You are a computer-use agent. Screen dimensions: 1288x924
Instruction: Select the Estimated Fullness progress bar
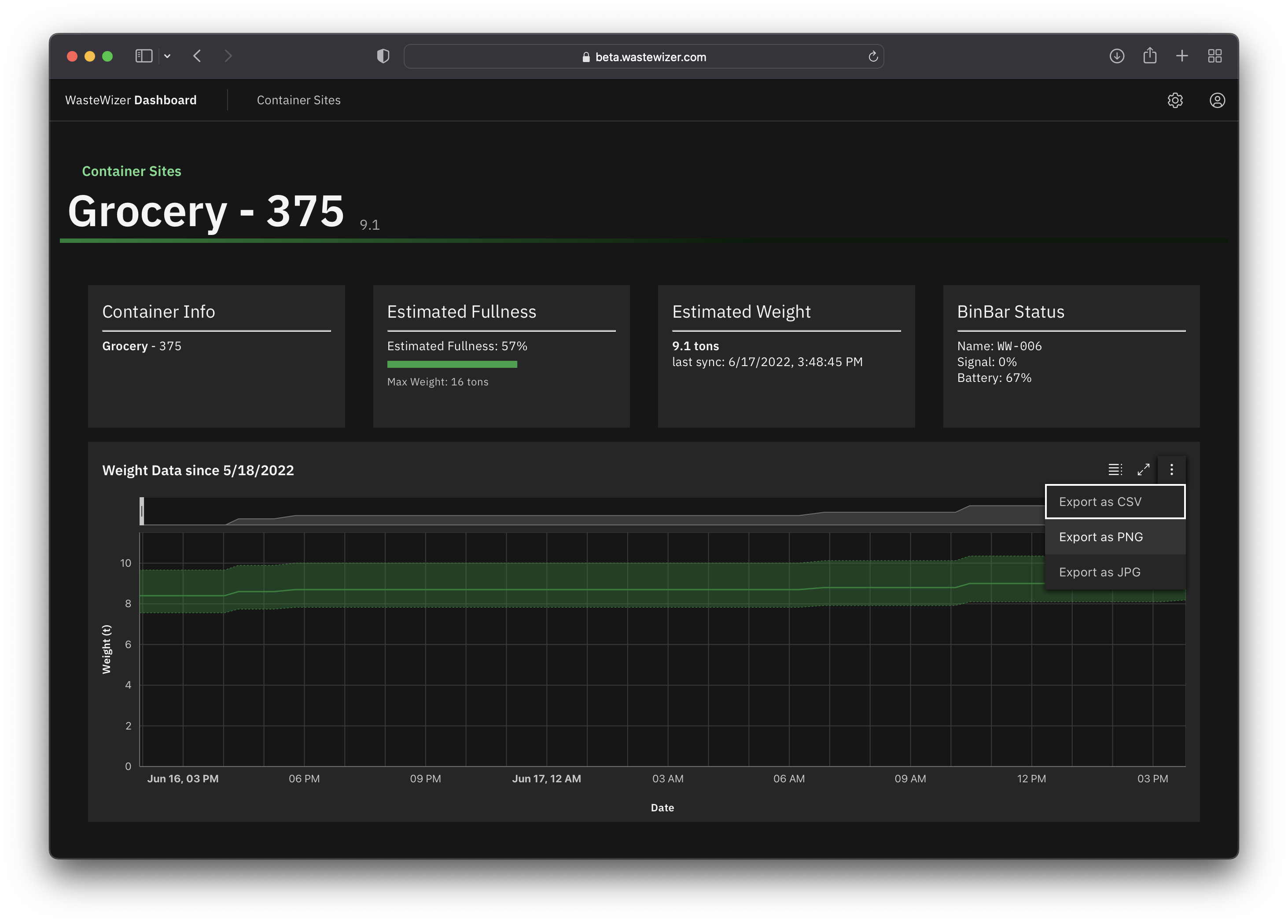click(452, 364)
